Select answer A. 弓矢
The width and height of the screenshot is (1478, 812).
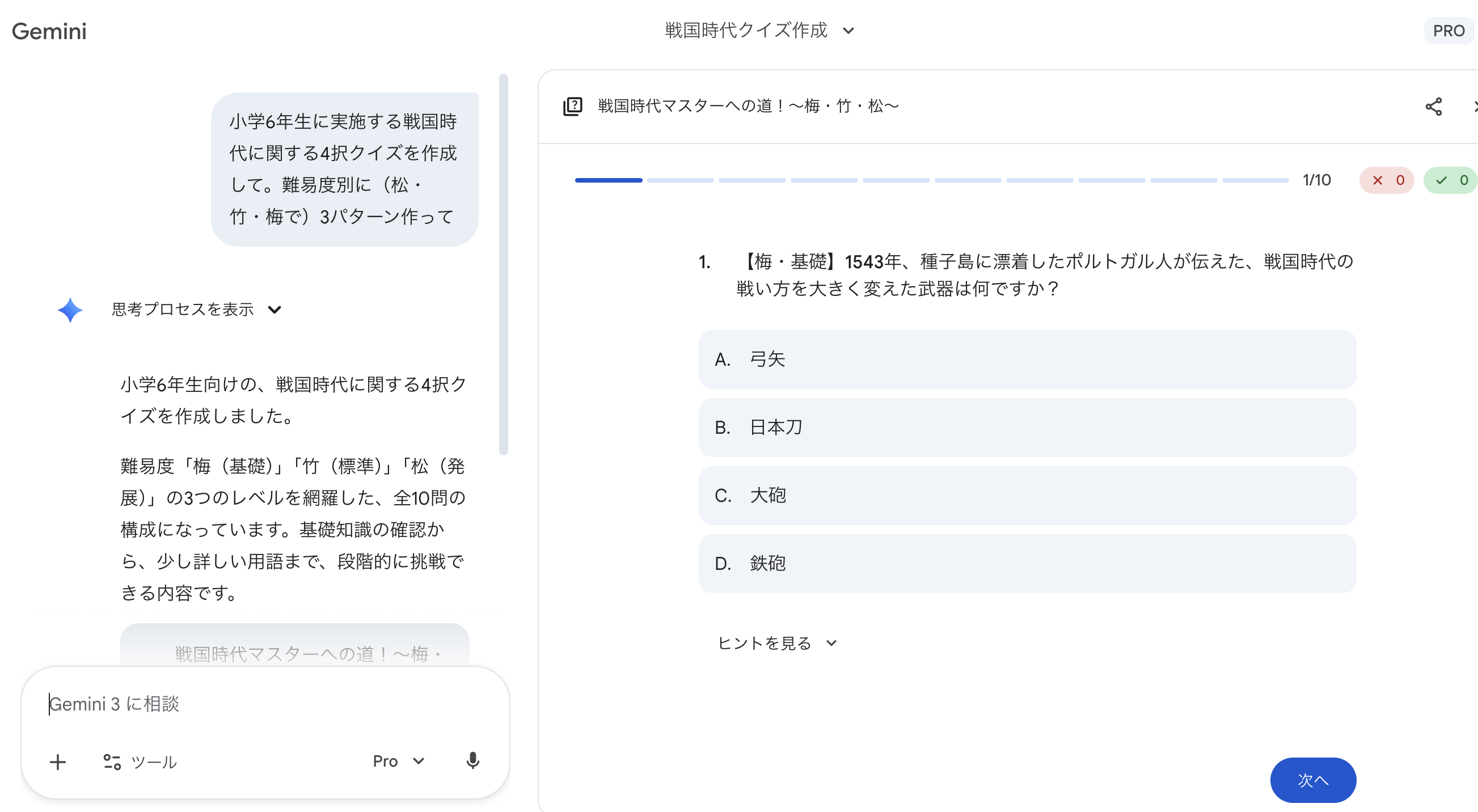tap(1027, 360)
